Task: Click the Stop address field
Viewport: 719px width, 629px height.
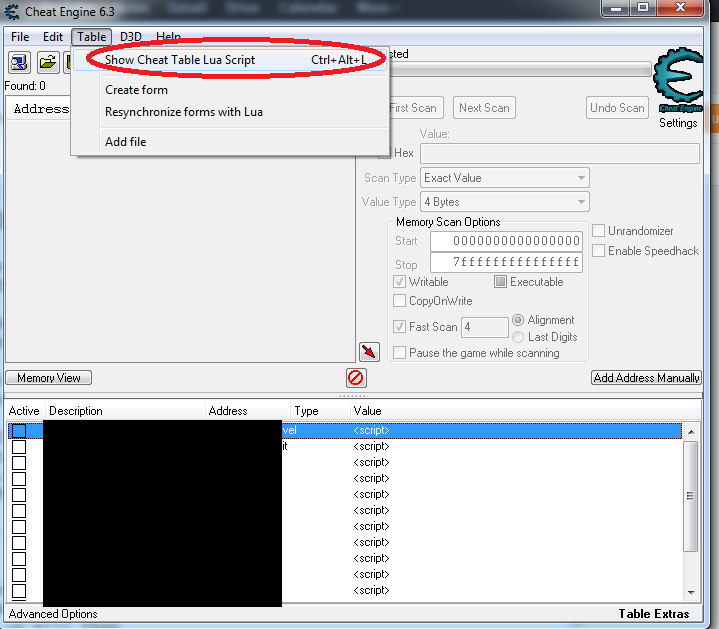Action: 506,262
